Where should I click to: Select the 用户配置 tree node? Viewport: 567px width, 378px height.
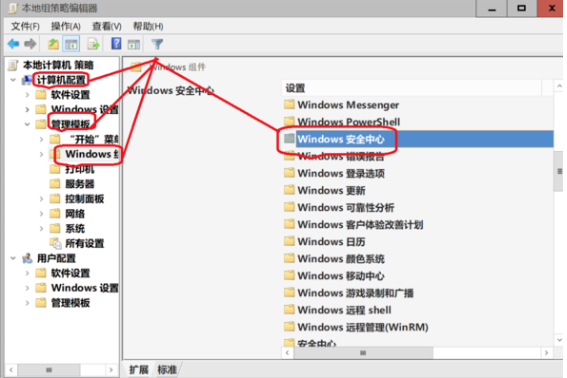point(56,258)
